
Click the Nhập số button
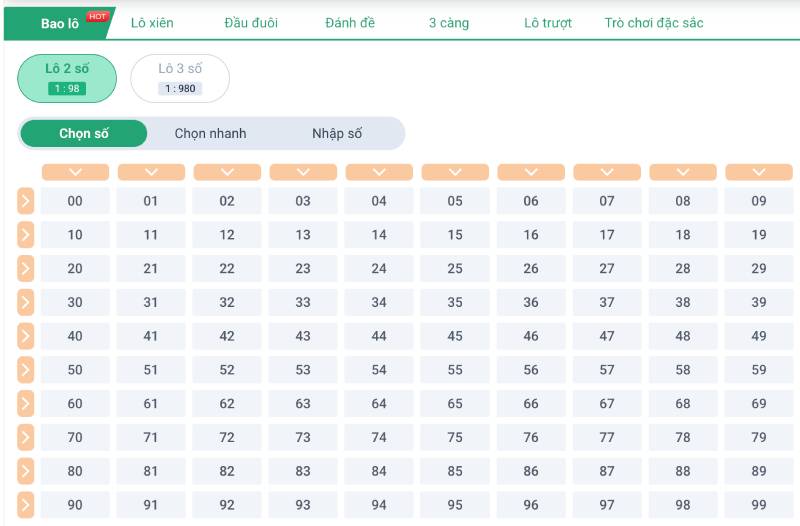(x=337, y=133)
